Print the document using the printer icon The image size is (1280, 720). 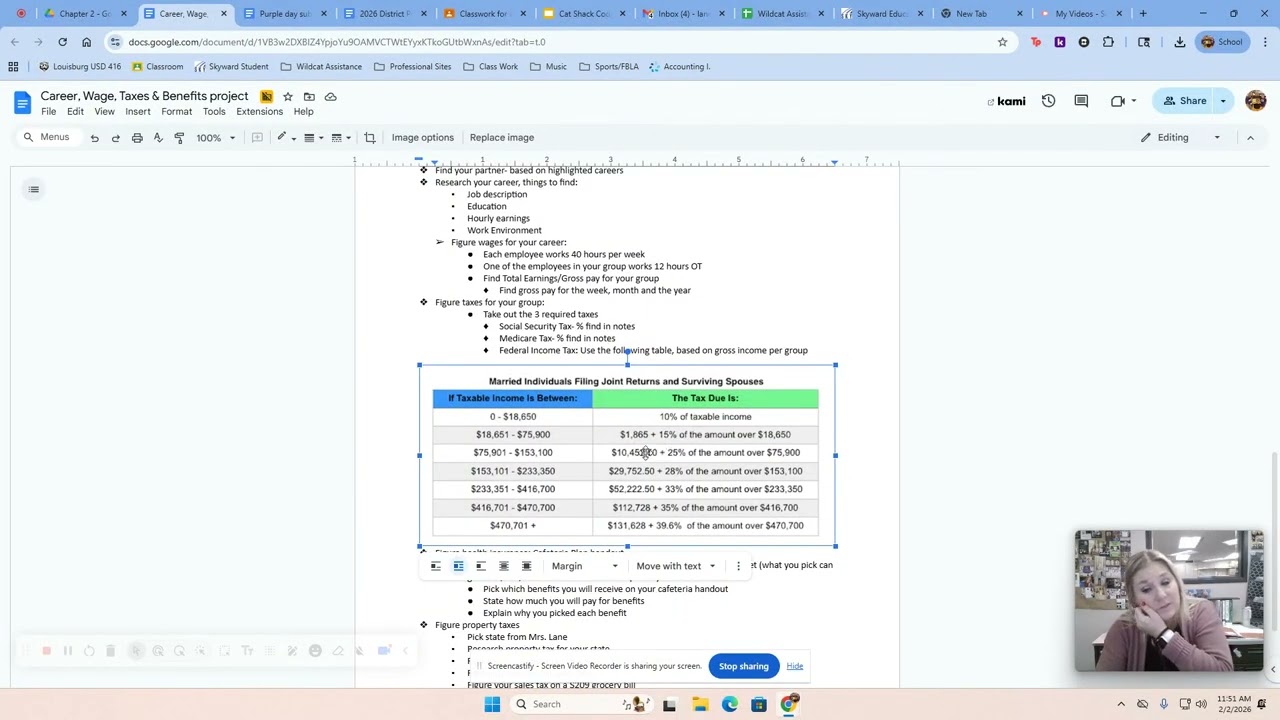[x=137, y=138]
